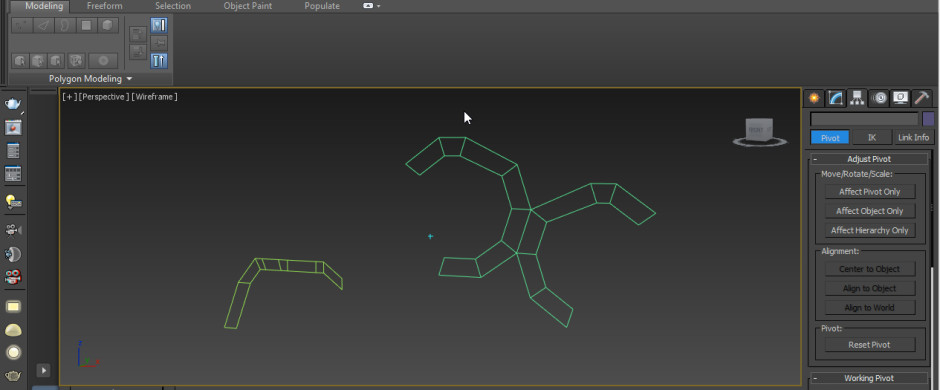The height and width of the screenshot is (390, 940).
Task: Select the IK hierarchy tab
Action: tap(872, 137)
